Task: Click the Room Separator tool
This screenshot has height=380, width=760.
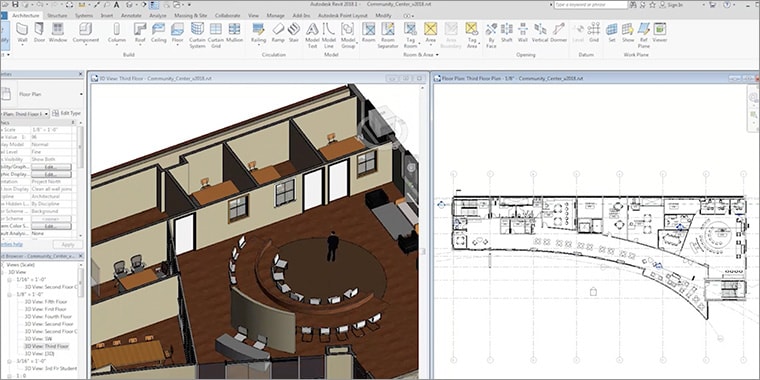Action: (x=388, y=35)
